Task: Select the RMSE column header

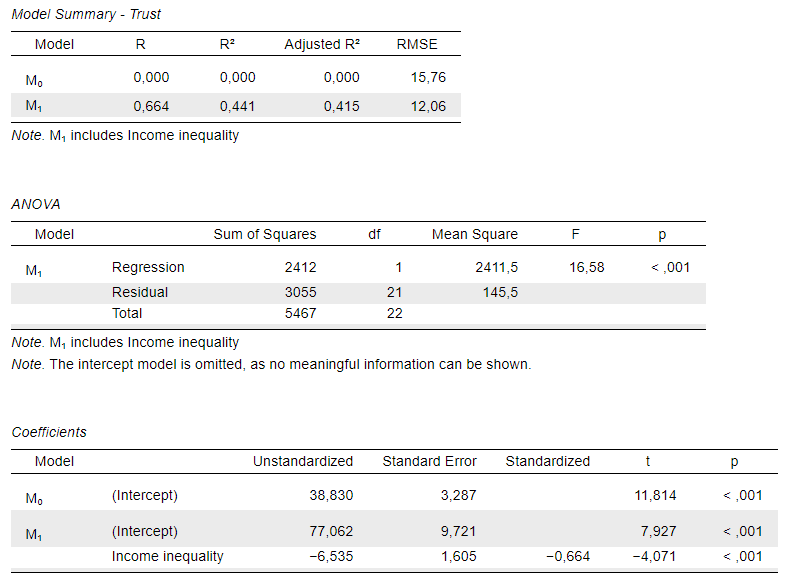Action: [417, 45]
